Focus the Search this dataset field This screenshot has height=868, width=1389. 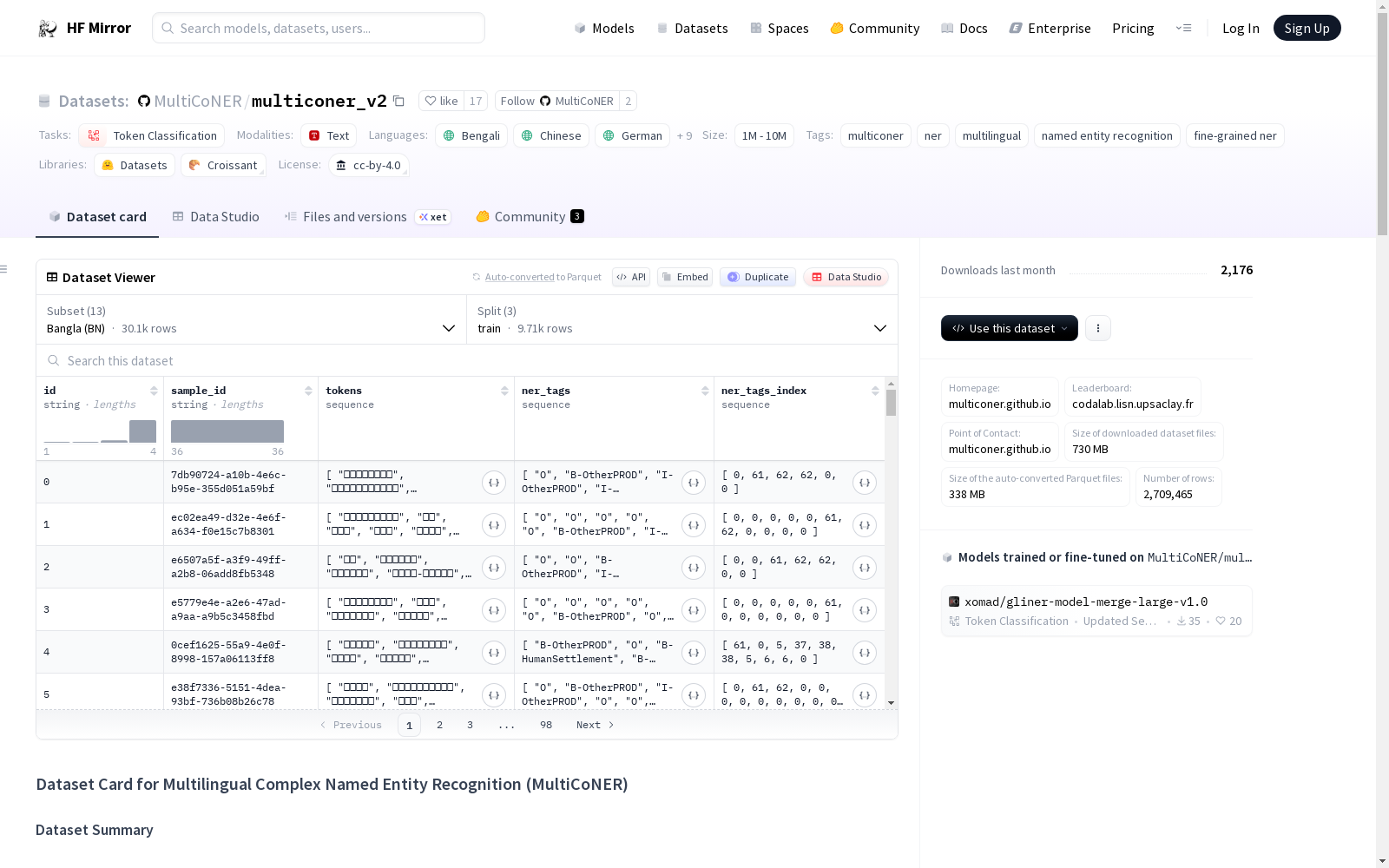click(467, 360)
